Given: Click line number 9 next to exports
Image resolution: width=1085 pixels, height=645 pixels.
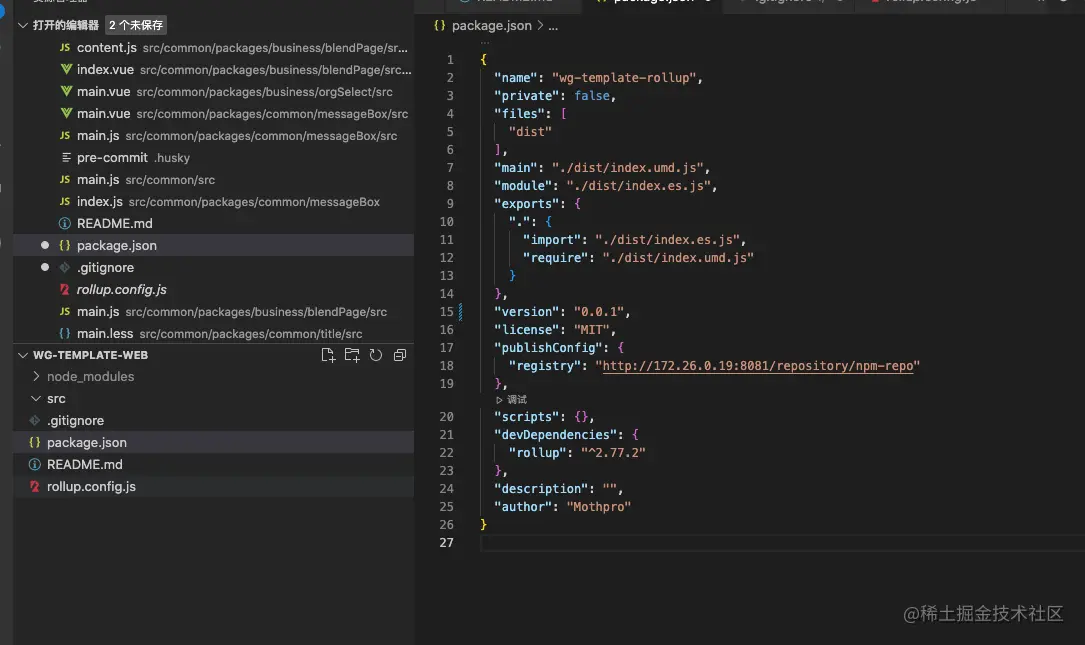Looking at the screenshot, I should 450,203.
